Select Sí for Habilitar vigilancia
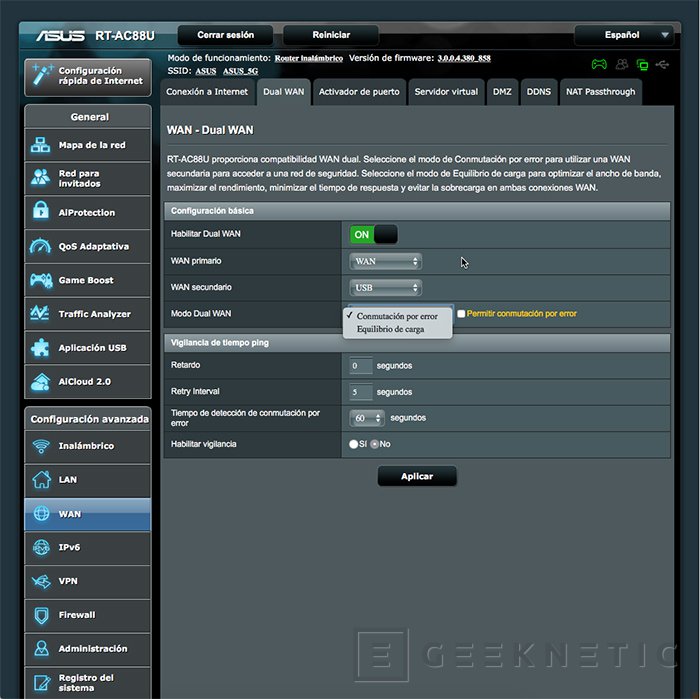 (353, 444)
